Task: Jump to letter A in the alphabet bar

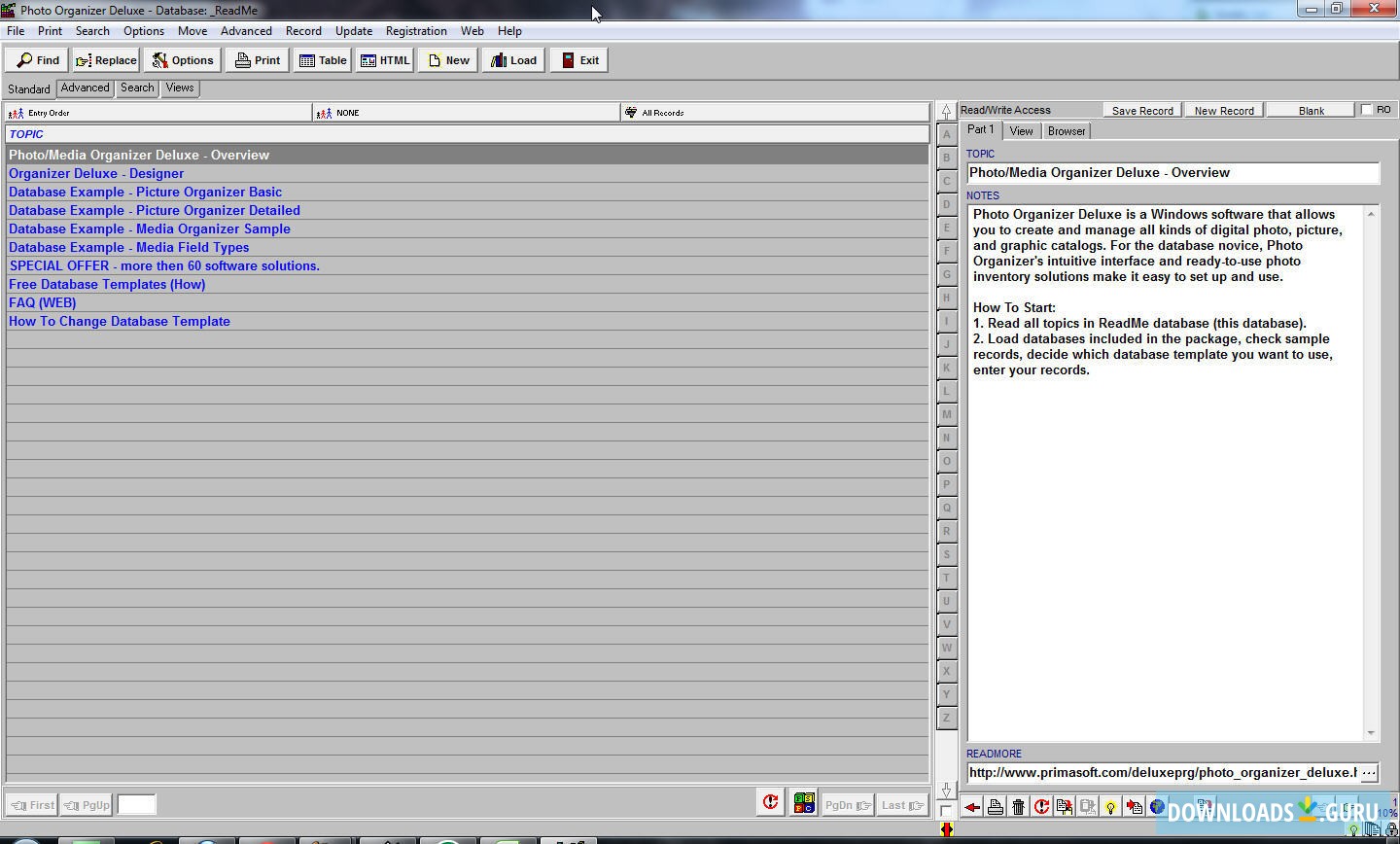Action: (946, 134)
